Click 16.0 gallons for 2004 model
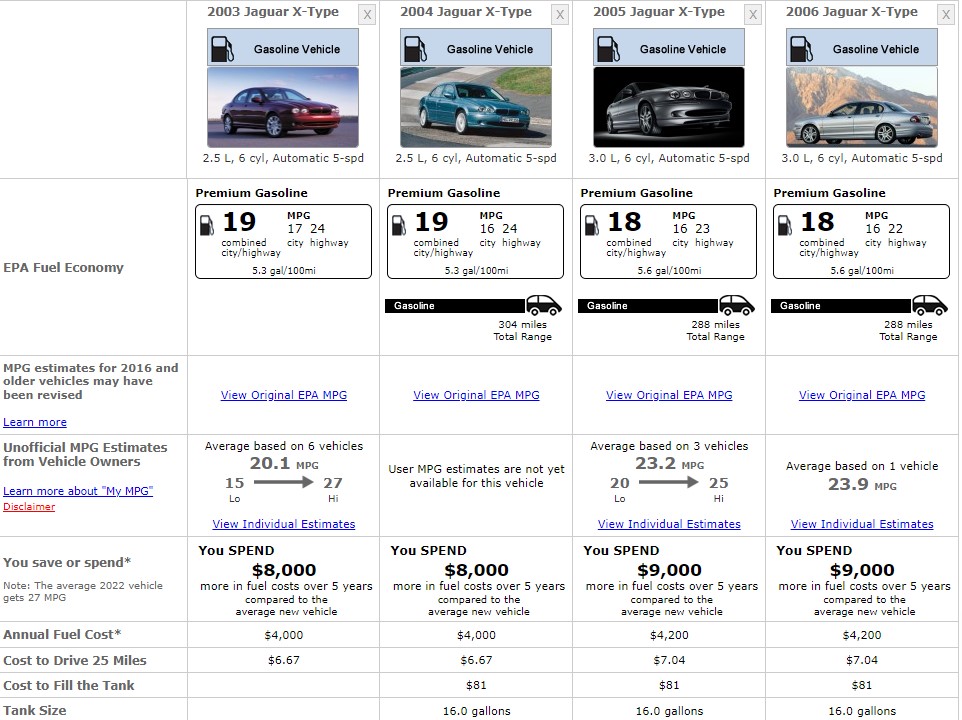 click(x=476, y=711)
